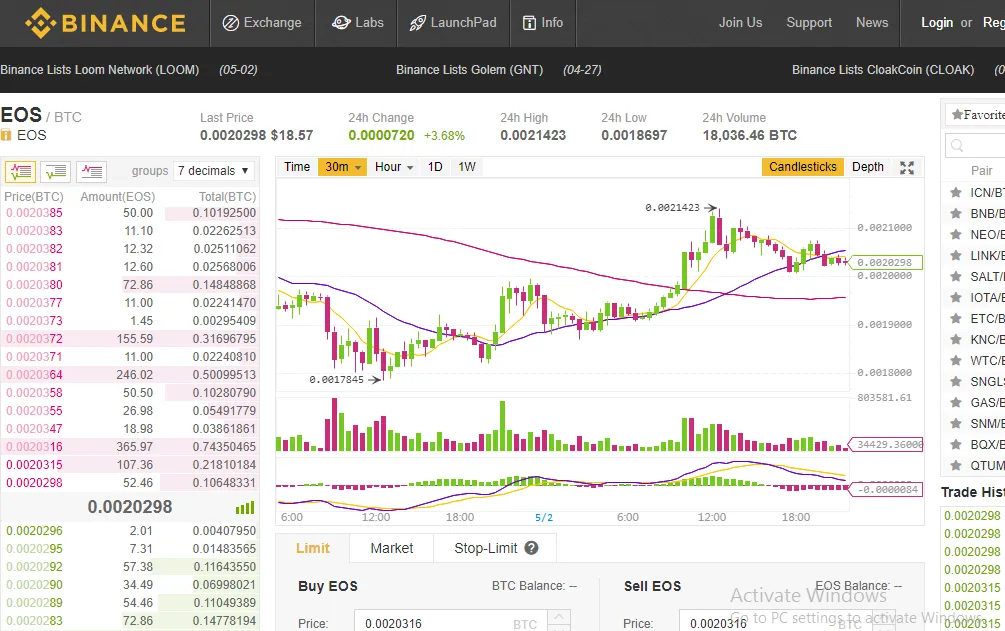Viewport: 1005px width, 631px height.
Task: Select sell order at price 0.0020385
Action: coord(130,213)
